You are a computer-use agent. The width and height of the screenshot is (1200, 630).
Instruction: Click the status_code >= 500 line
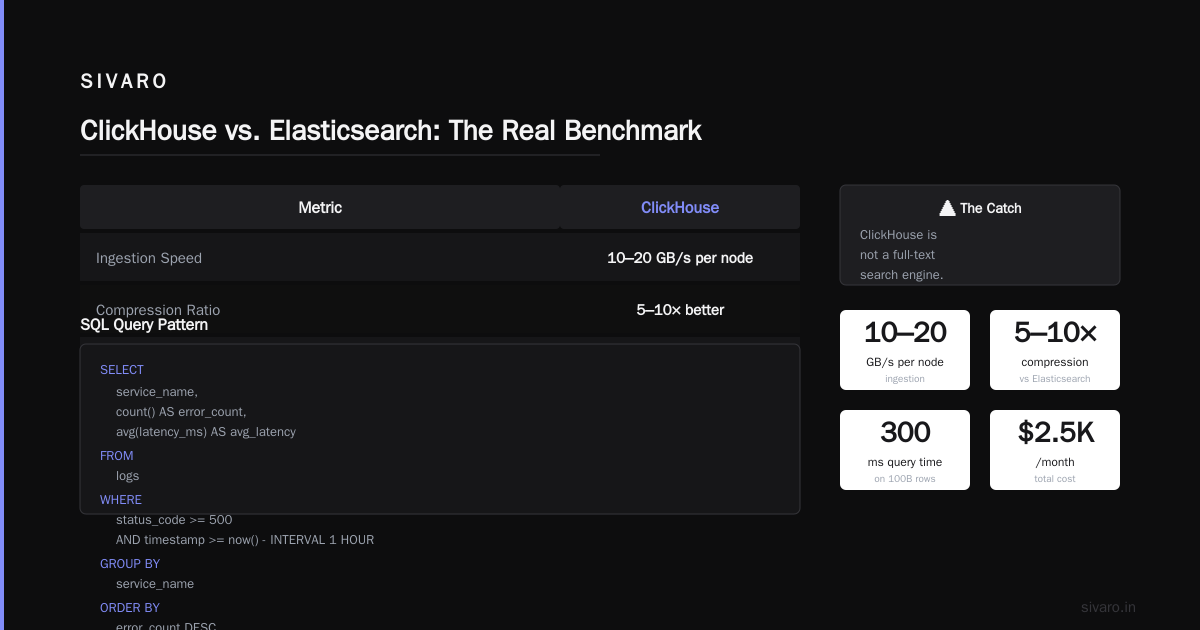click(174, 520)
